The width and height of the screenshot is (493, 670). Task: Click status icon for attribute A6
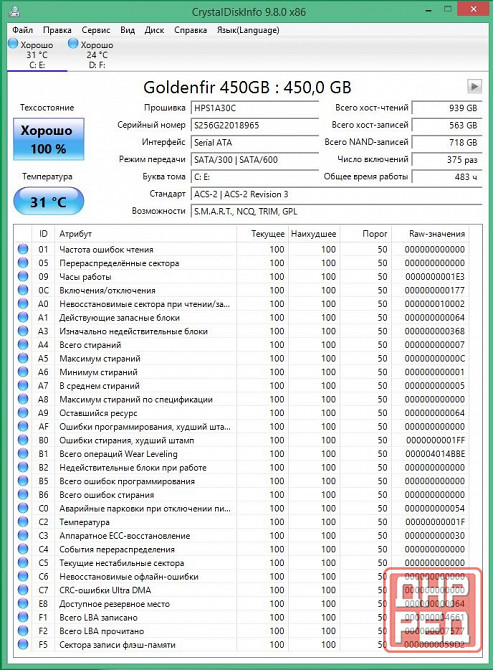(x=23, y=372)
